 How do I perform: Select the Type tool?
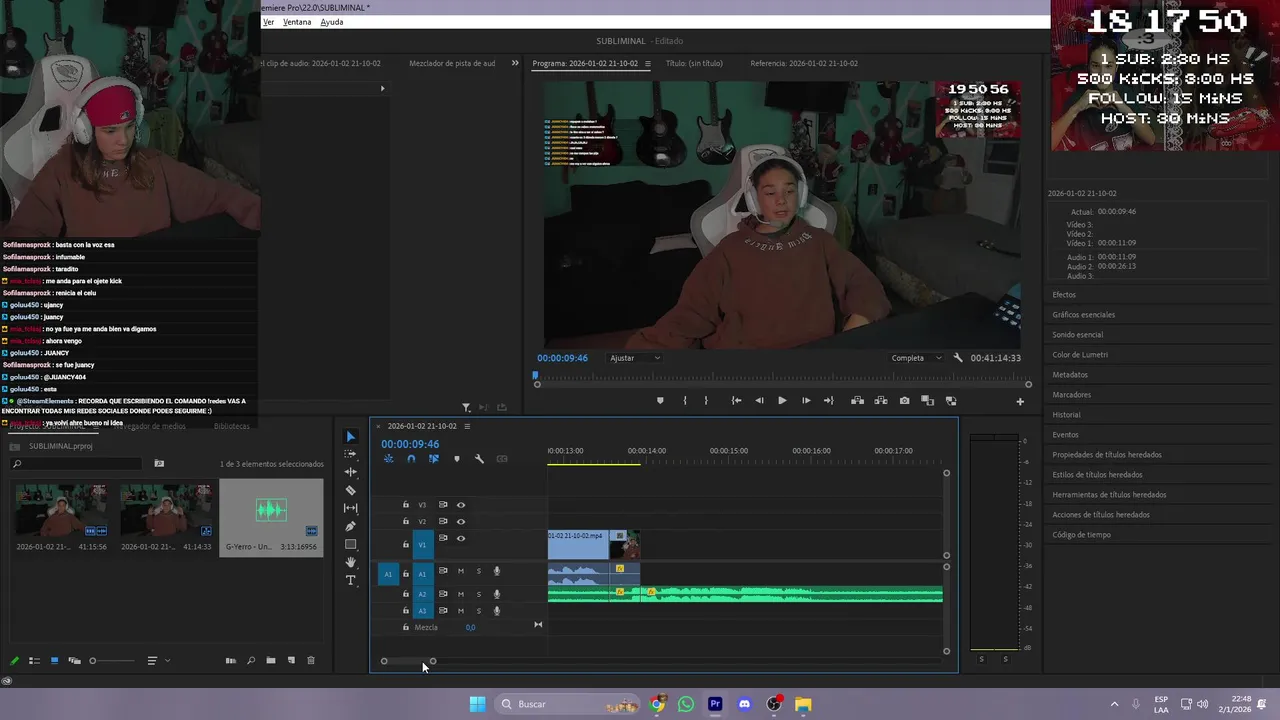click(350, 580)
